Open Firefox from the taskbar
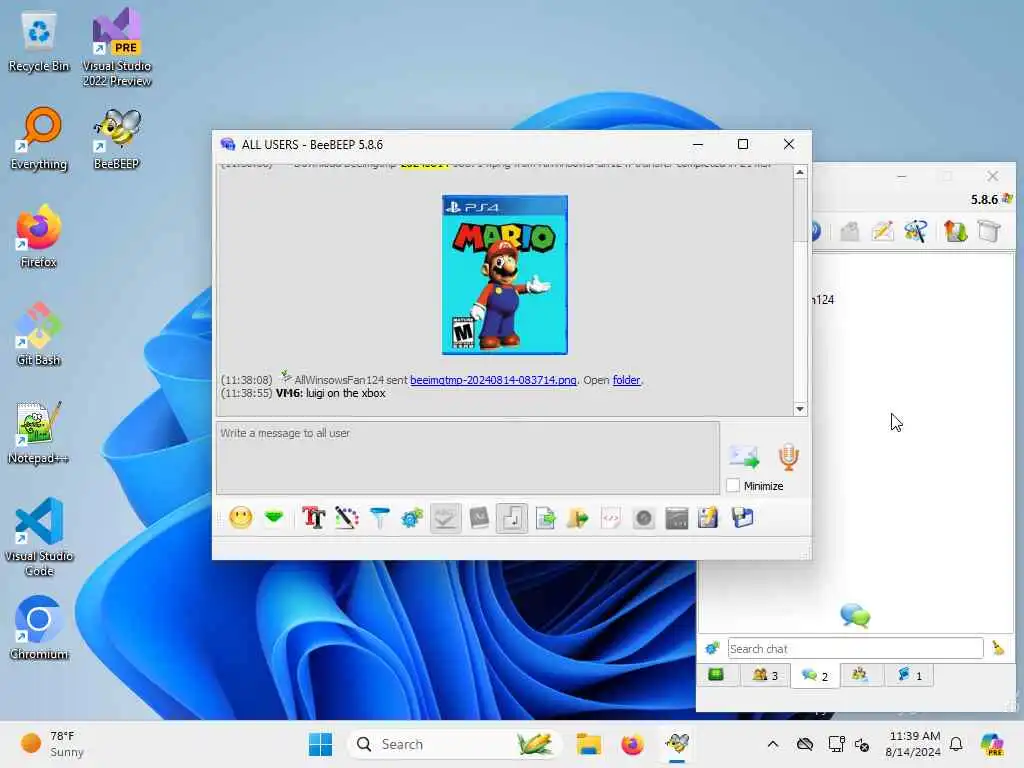1024x768 pixels. point(632,744)
